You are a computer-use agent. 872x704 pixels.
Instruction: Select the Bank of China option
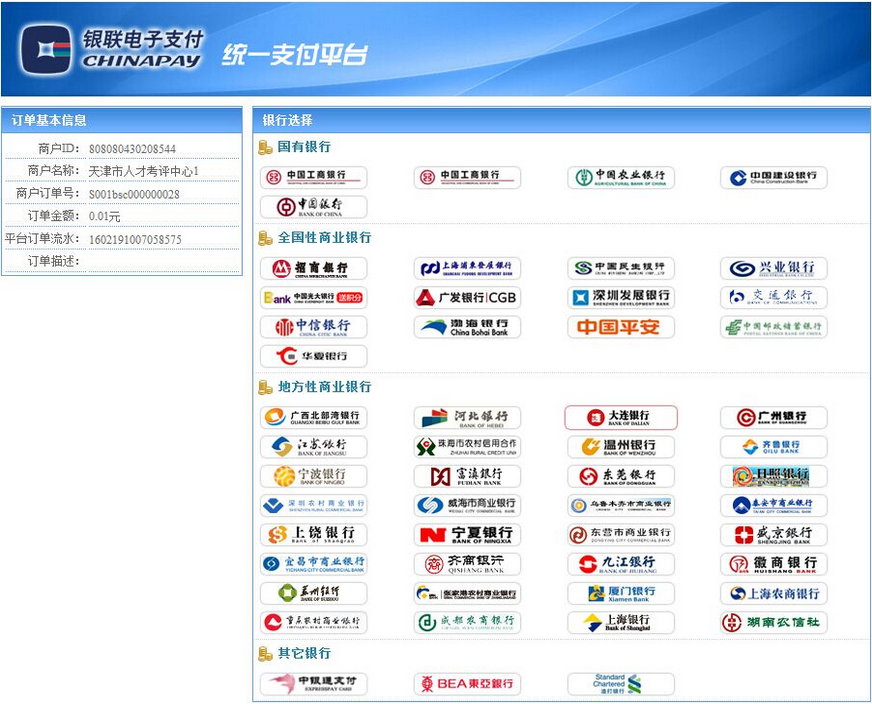[313, 207]
